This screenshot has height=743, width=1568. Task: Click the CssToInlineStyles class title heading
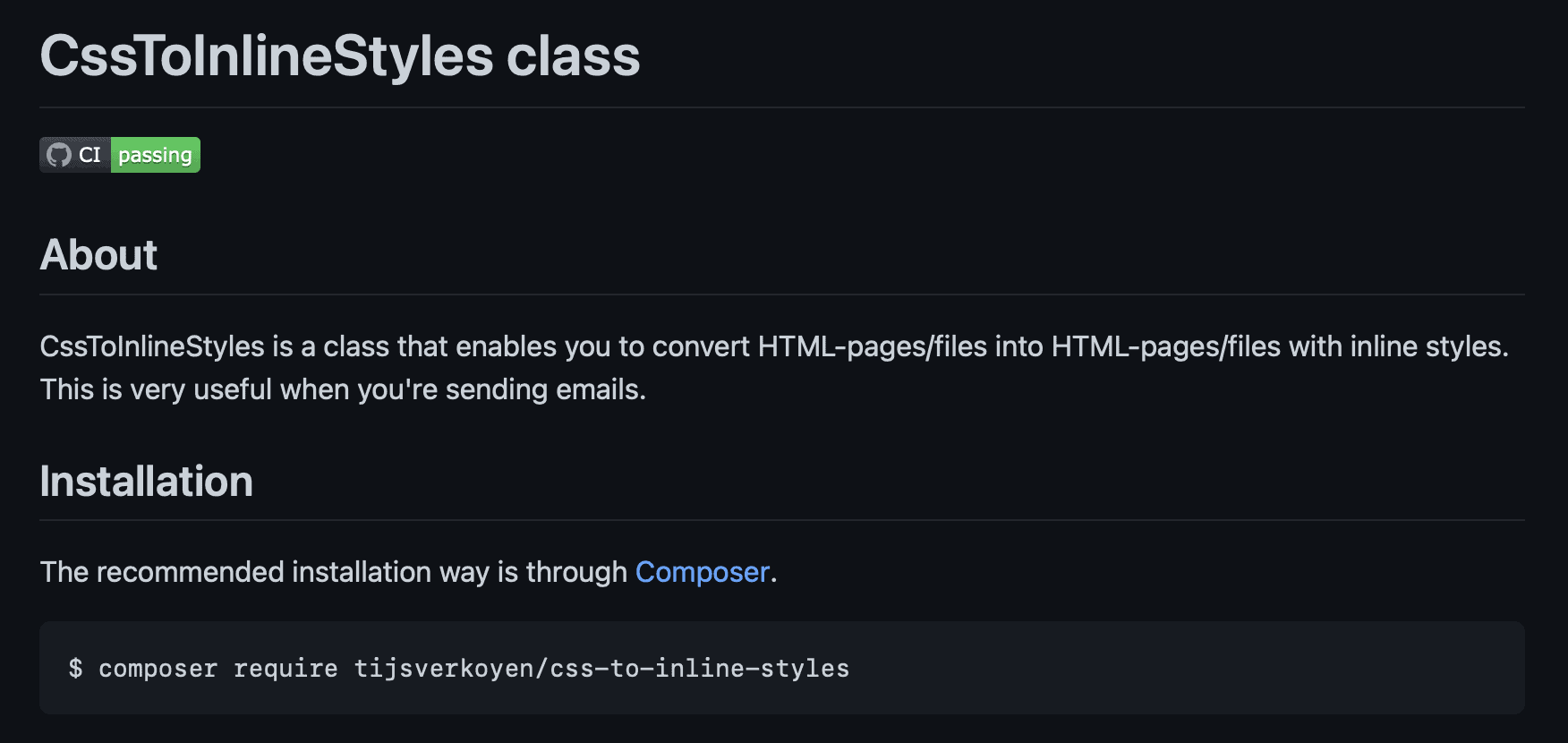pyautogui.click(x=340, y=56)
